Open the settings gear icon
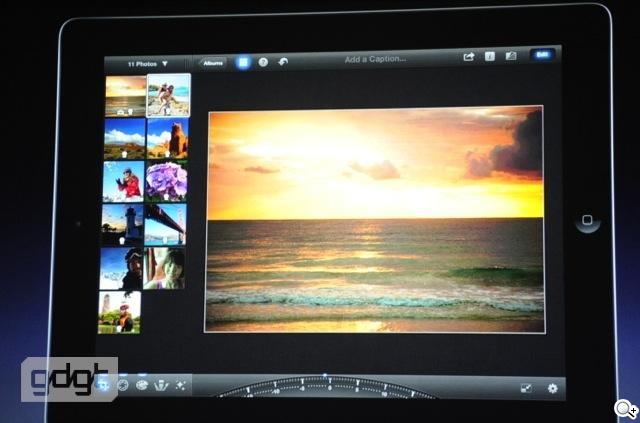The image size is (640, 423). (552, 387)
